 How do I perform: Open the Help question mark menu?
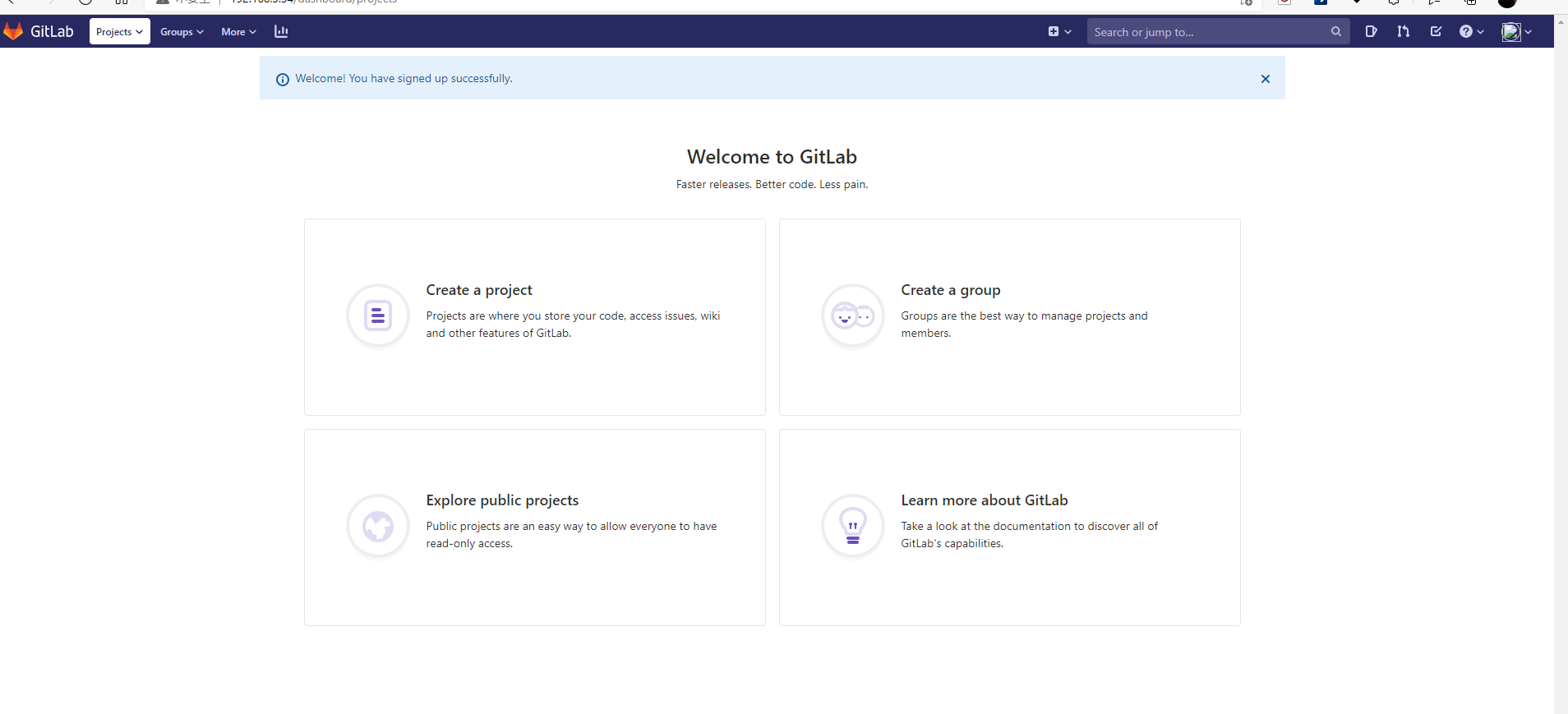point(1471,31)
